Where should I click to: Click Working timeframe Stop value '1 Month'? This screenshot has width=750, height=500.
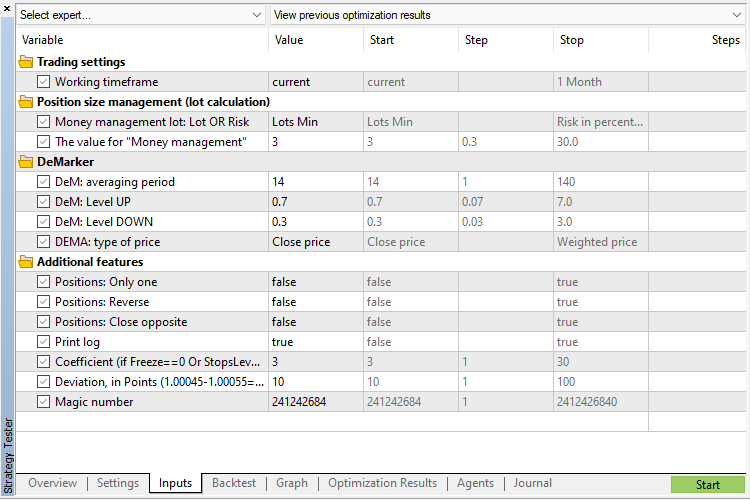click(x=601, y=82)
